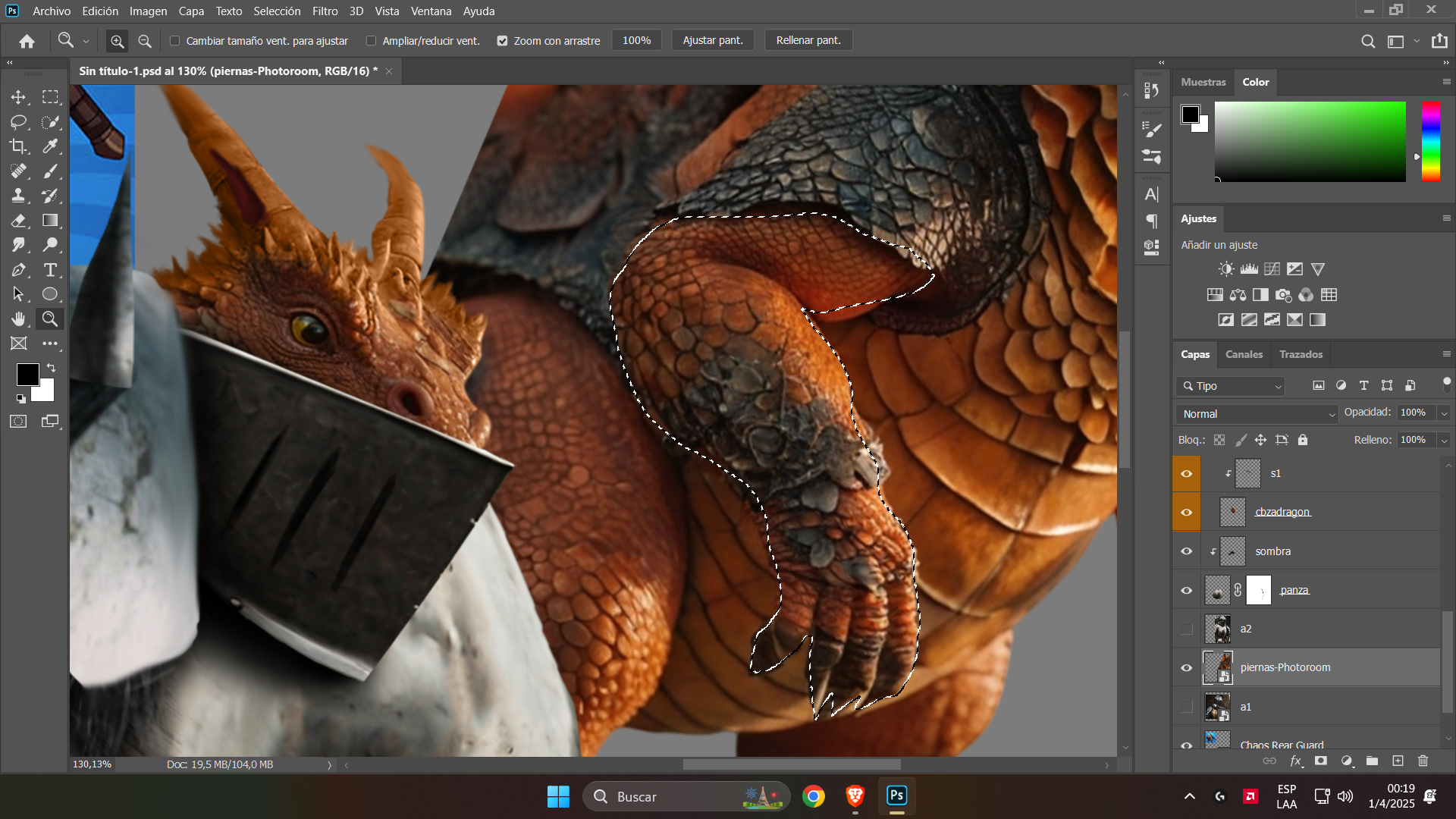Open the Relleno slider dropdown
The image size is (1456, 819).
click(1444, 441)
